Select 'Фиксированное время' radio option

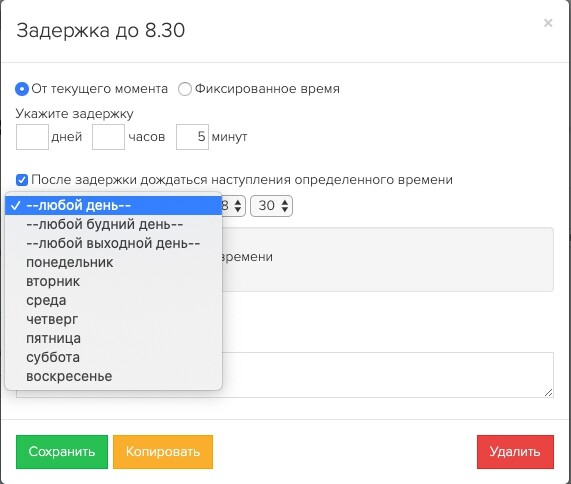pyautogui.click(x=185, y=89)
